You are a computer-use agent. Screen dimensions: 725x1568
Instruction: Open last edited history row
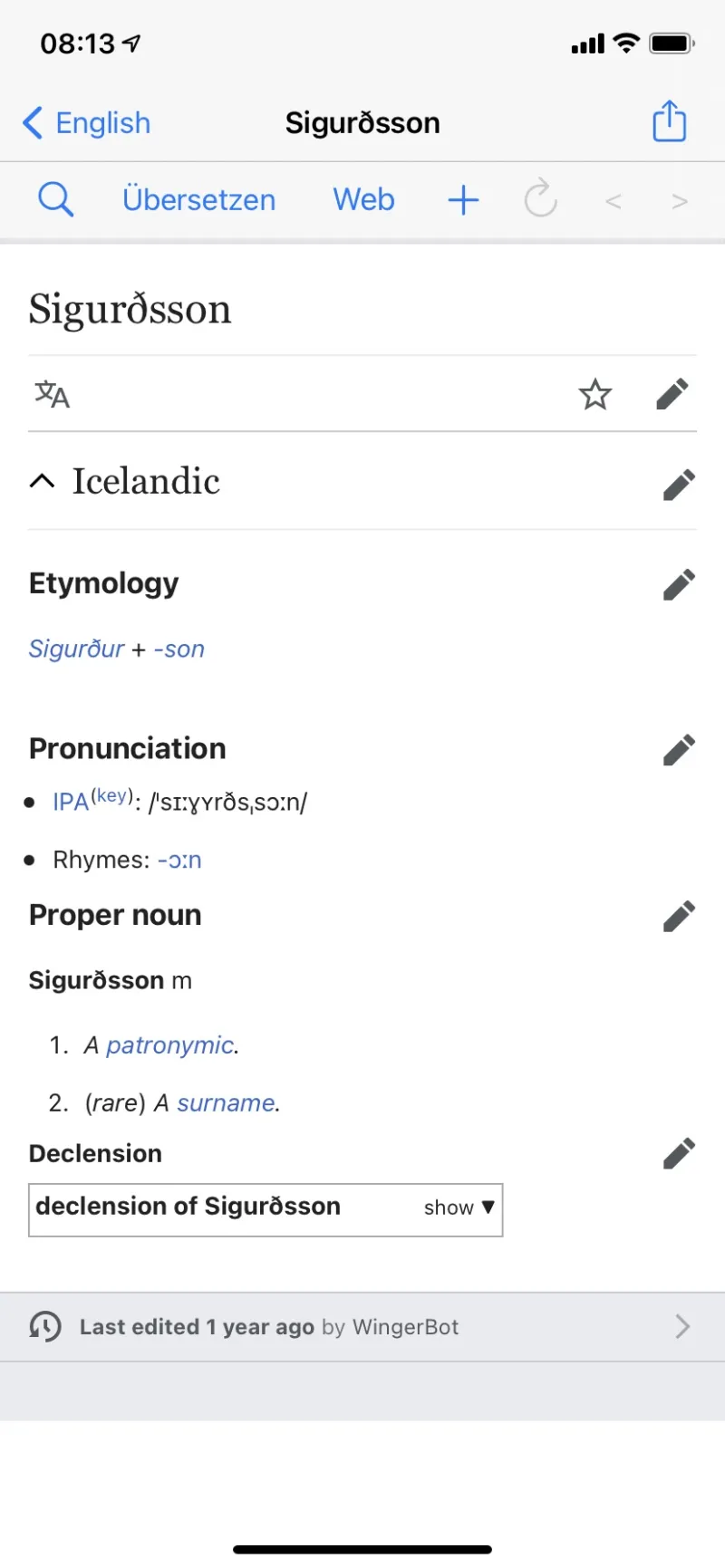pos(362,1327)
